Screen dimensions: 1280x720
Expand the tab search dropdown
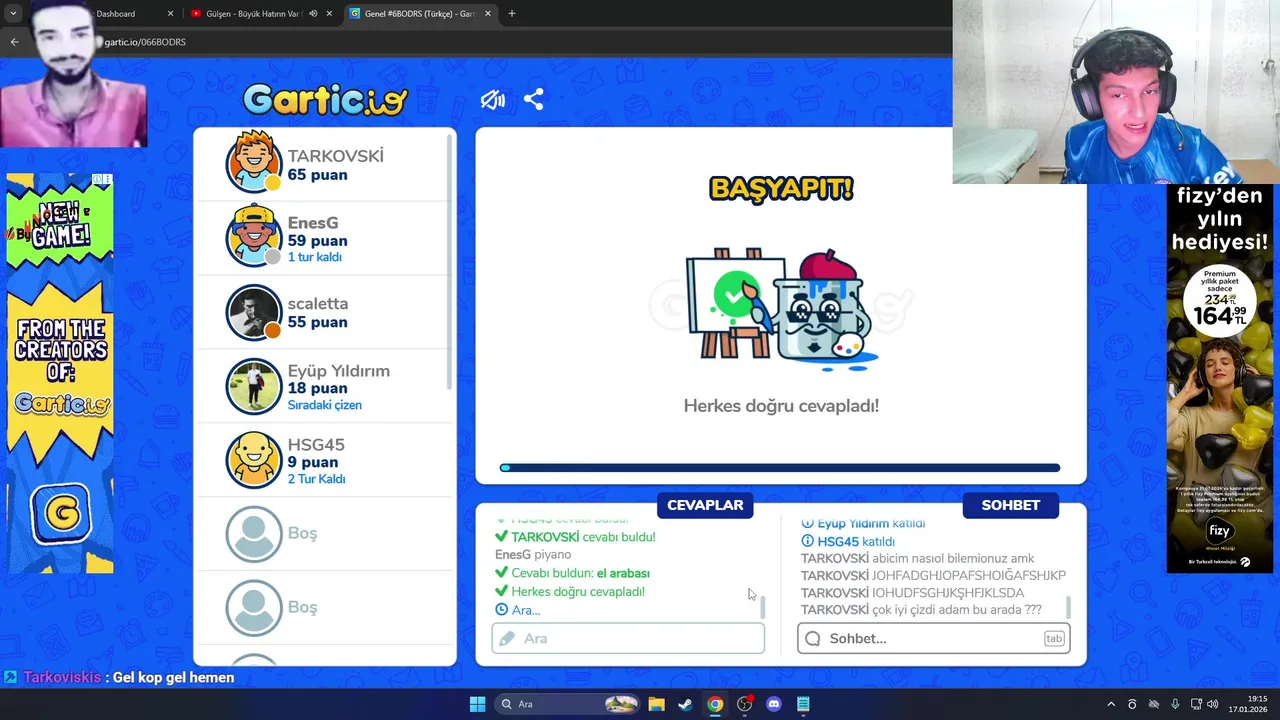13,14
